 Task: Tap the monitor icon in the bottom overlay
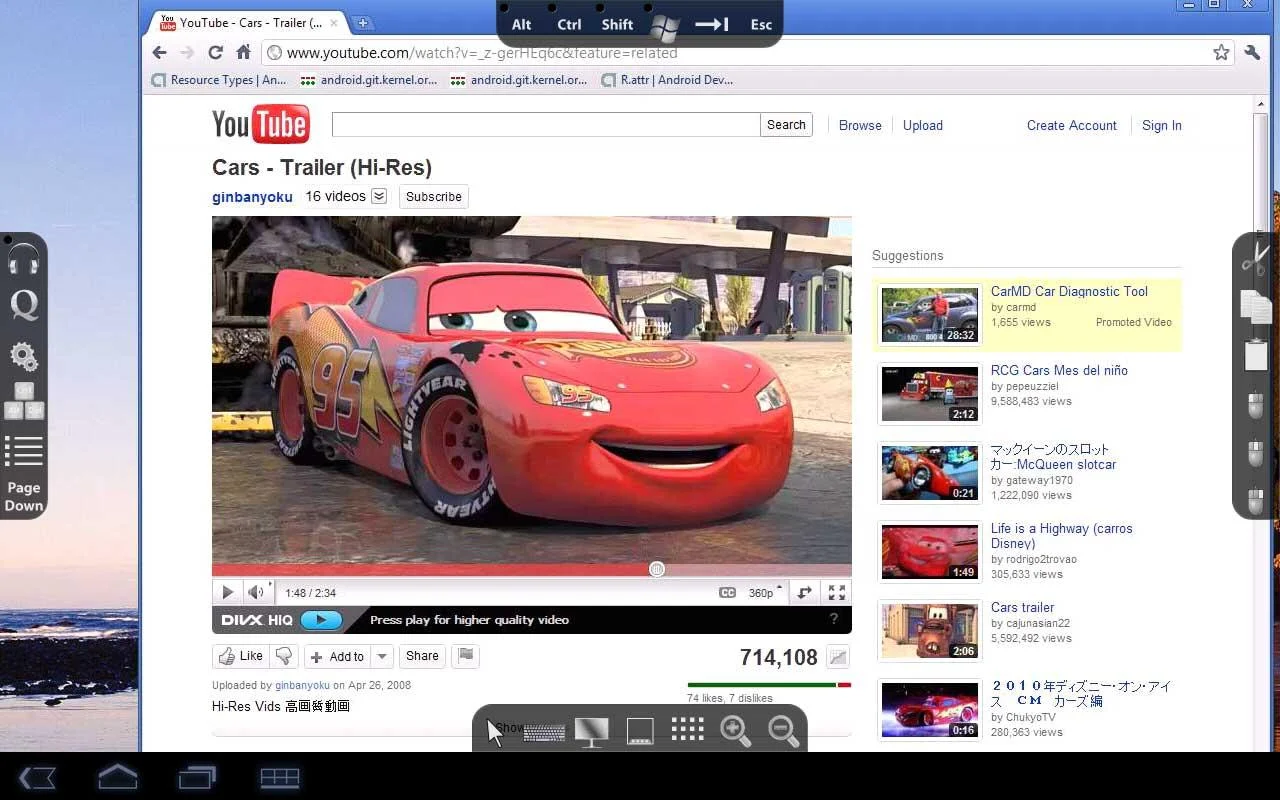(592, 731)
